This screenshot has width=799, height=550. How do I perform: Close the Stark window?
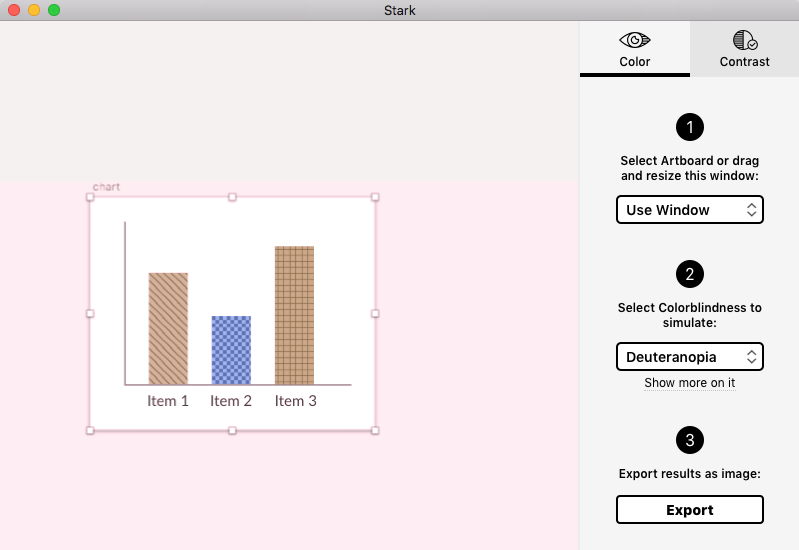[14, 10]
